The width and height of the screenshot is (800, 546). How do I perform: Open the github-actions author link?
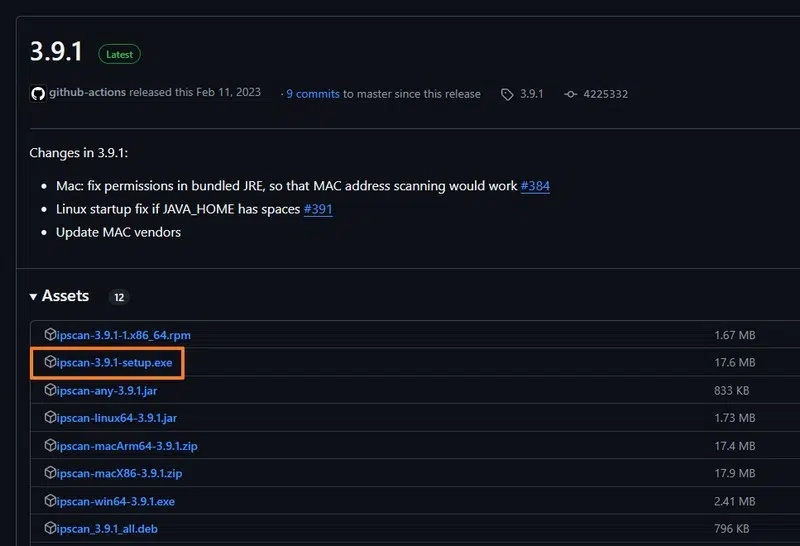[x=87, y=92]
